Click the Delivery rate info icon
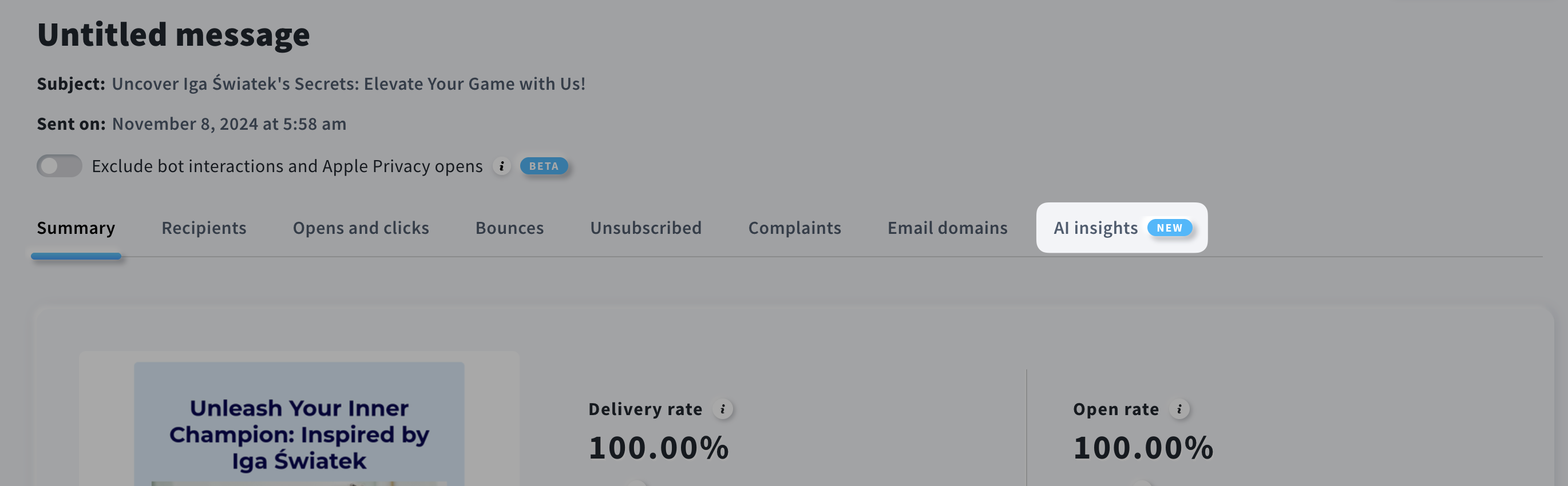This screenshot has width=1568, height=486. pos(723,409)
